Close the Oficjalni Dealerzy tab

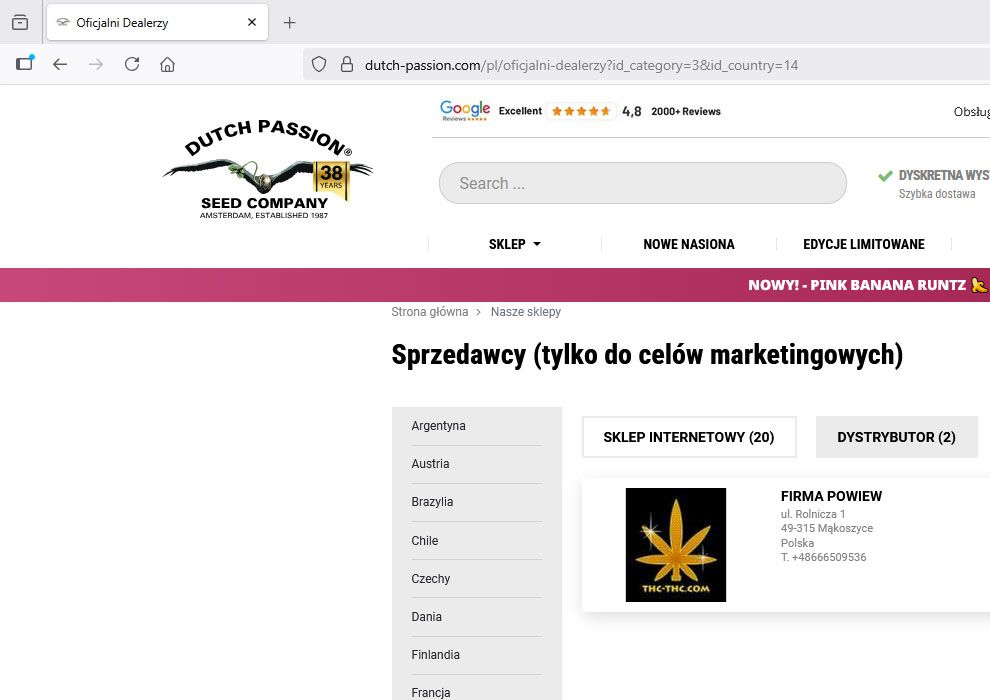(x=252, y=22)
